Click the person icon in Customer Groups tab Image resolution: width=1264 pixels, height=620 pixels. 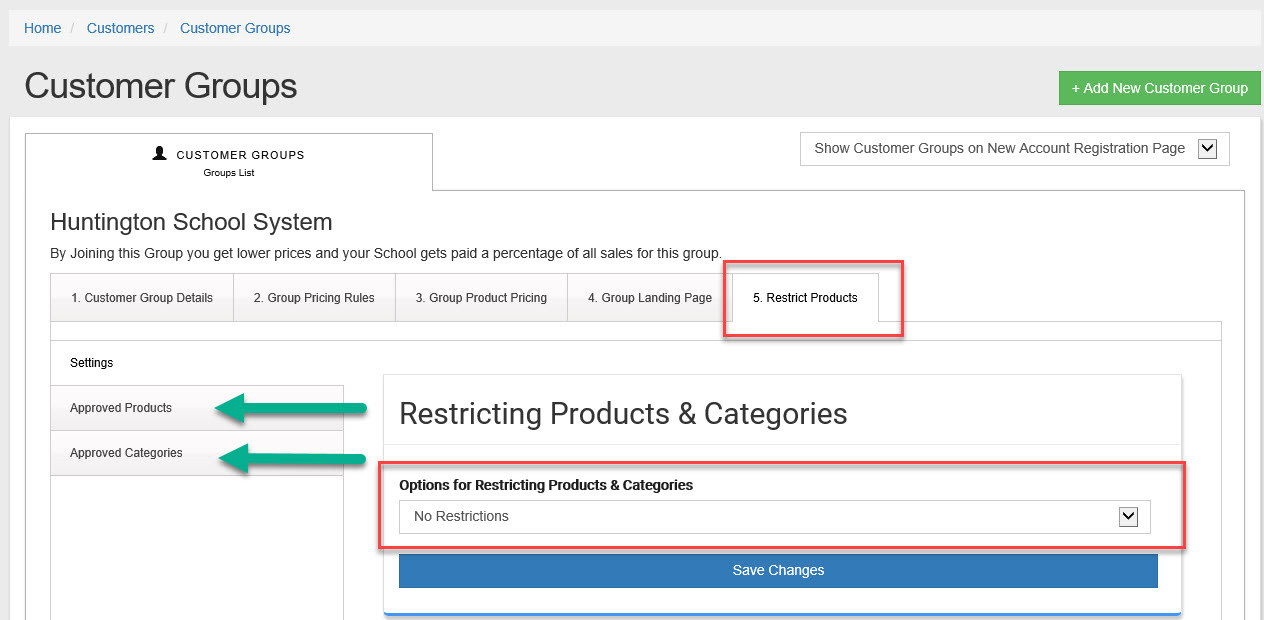[x=159, y=154]
